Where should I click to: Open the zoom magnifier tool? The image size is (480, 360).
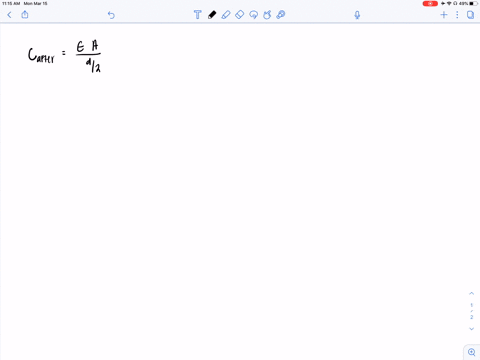(x=472, y=352)
